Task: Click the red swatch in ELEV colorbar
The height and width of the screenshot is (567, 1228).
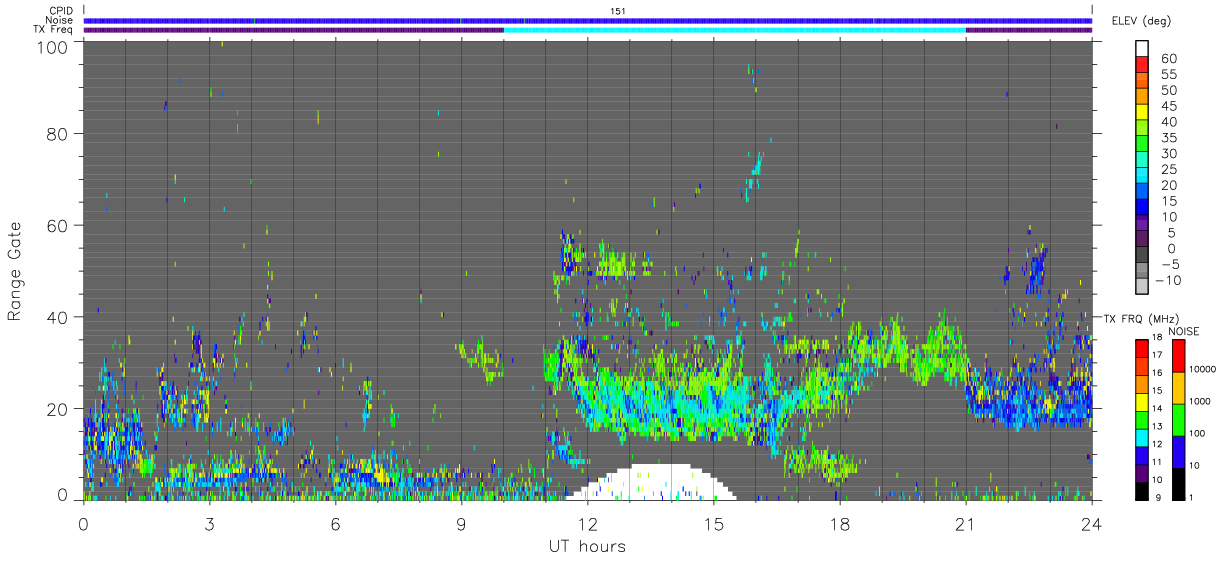Action: [1142, 66]
